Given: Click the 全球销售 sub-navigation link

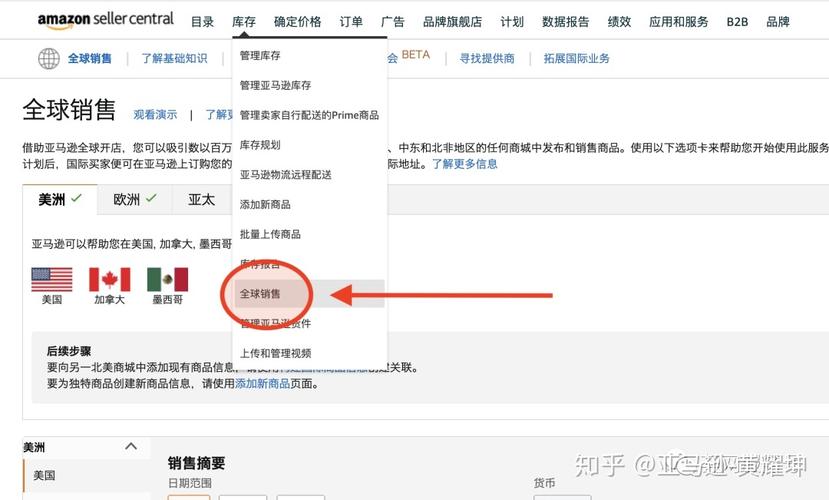Looking at the screenshot, I should point(90,58).
